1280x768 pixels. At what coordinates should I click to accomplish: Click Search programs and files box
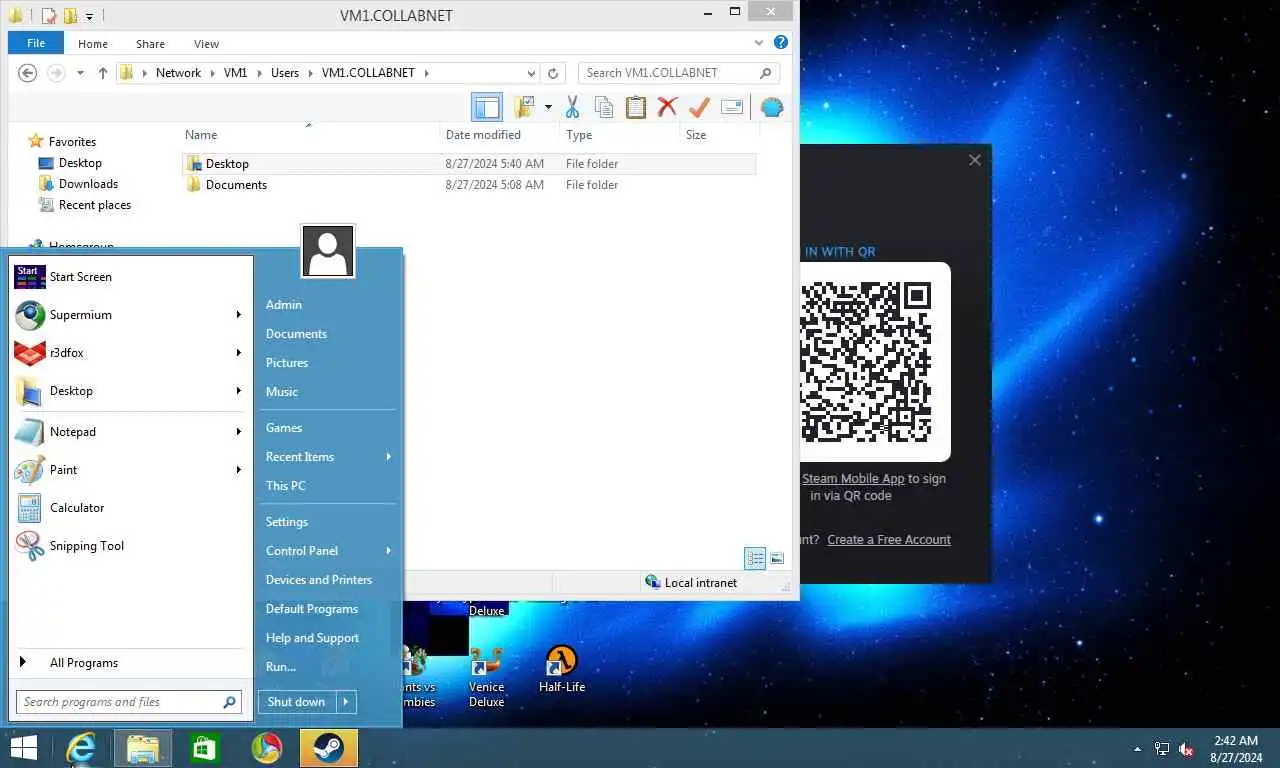click(x=129, y=702)
